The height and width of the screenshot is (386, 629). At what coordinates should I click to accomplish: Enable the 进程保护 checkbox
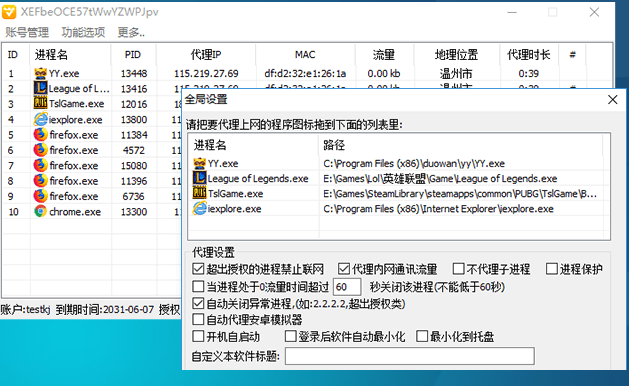[552, 269]
